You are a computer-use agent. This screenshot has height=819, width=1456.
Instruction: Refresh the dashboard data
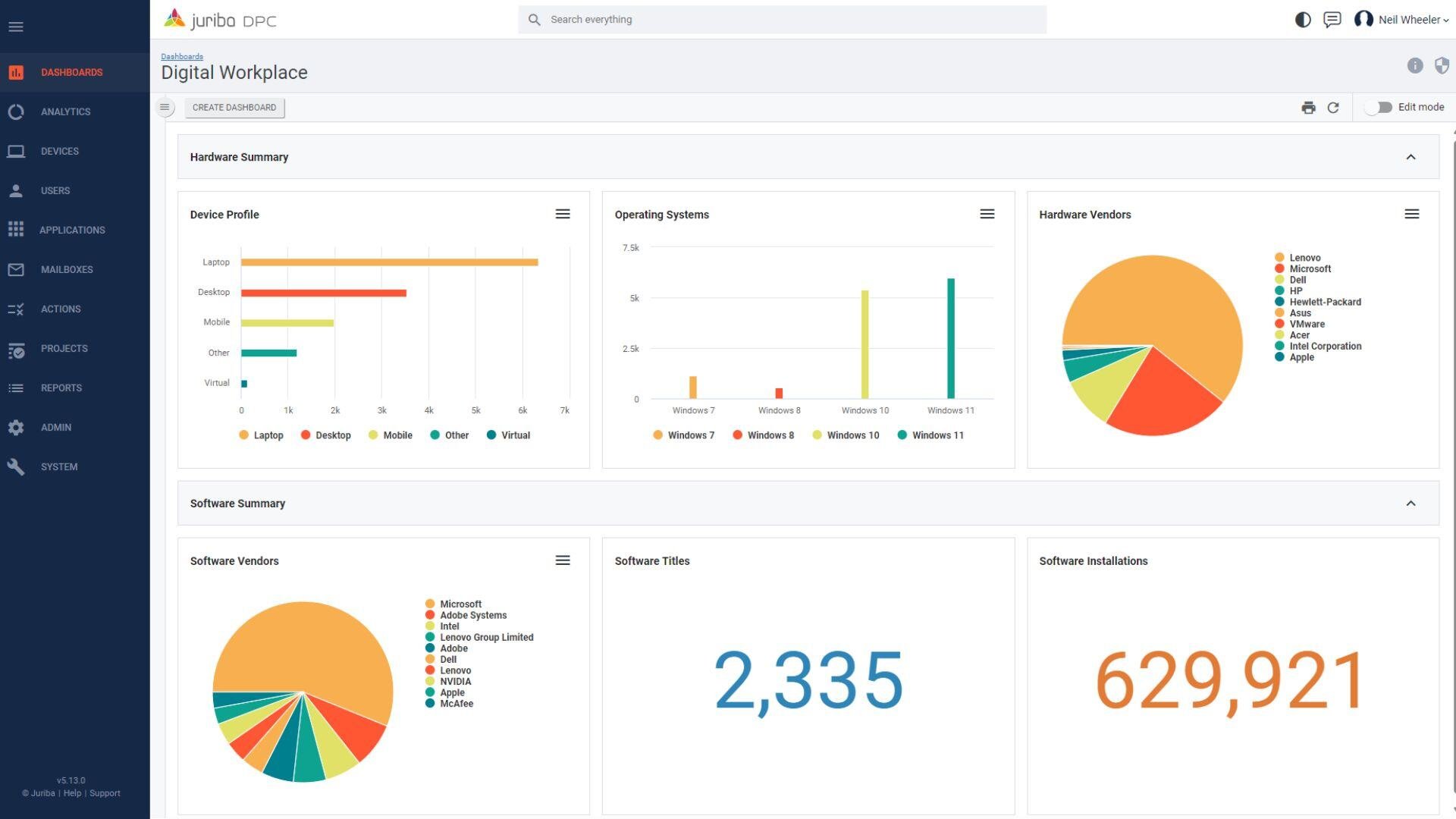pyautogui.click(x=1334, y=107)
